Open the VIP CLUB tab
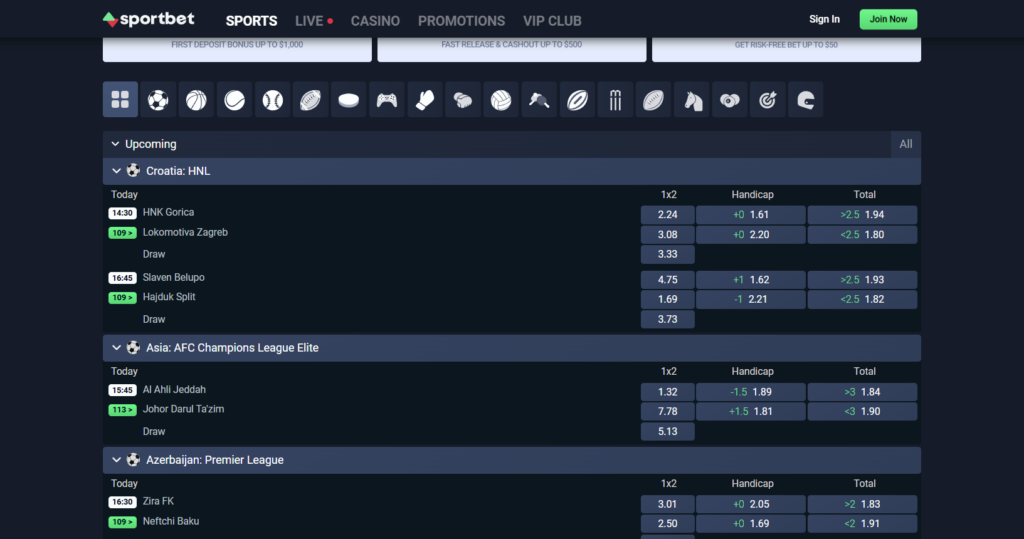This screenshot has height=539, width=1024. click(552, 21)
